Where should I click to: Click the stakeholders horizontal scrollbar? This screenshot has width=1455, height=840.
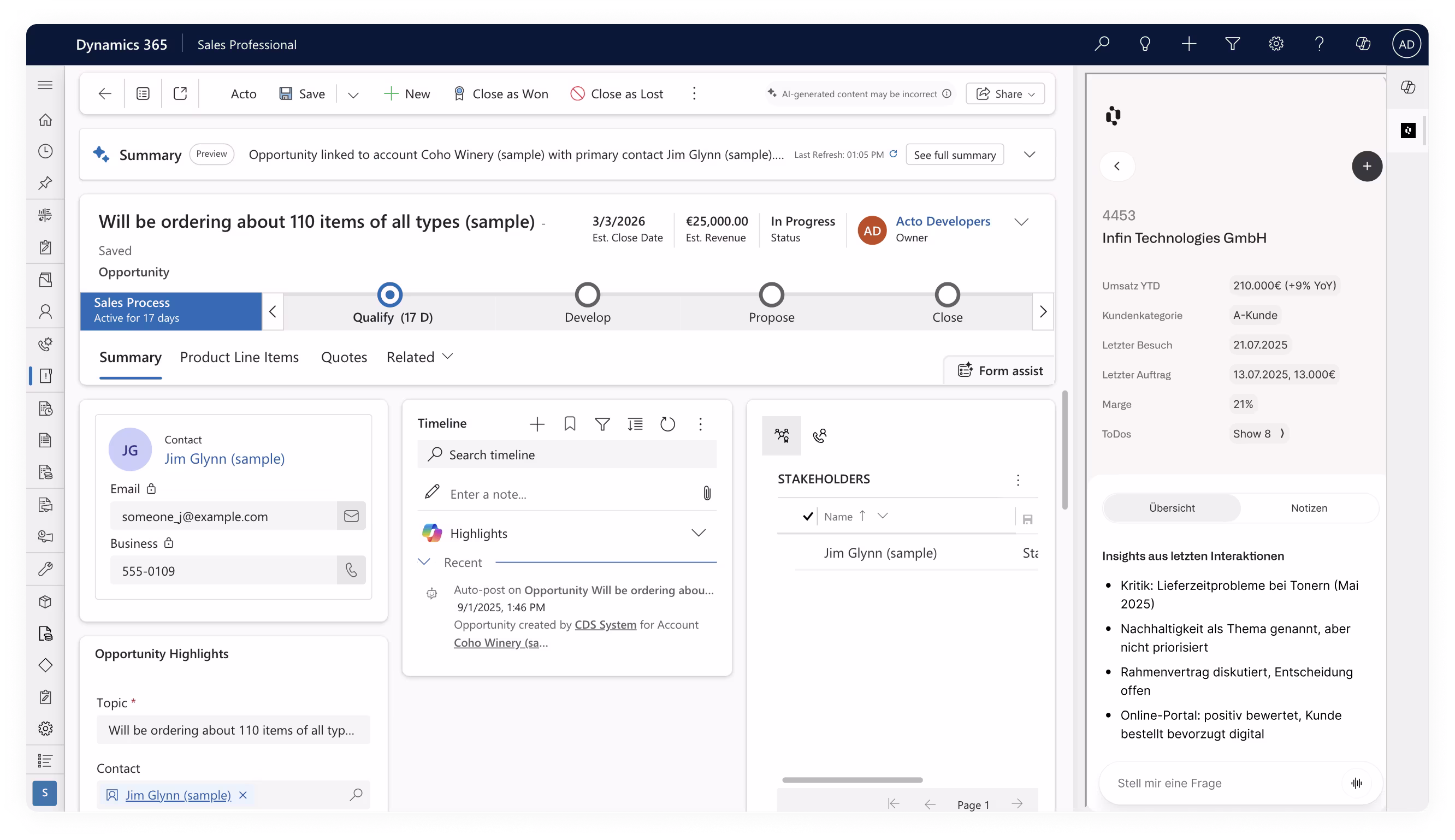click(852, 780)
